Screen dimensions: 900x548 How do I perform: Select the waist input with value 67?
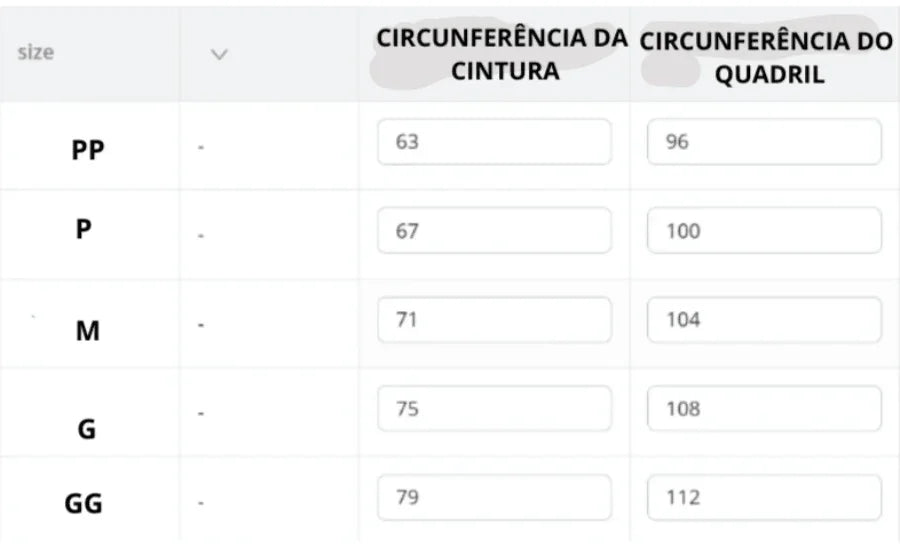point(494,230)
